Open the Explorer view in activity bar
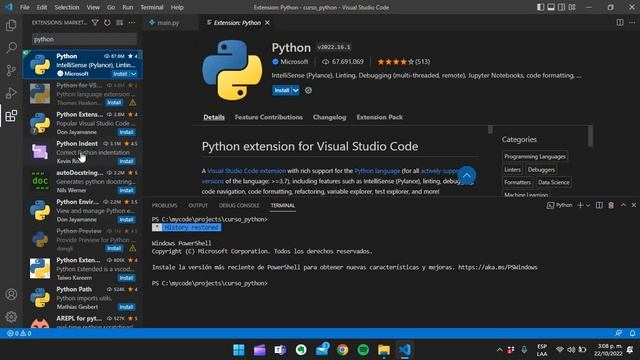640x360 pixels. (x=11, y=25)
